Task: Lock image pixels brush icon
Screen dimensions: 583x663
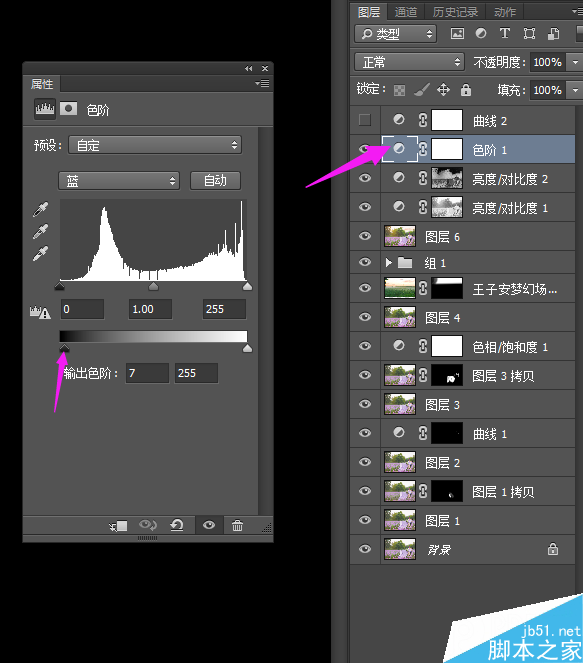Action: pyautogui.click(x=422, y=90)
